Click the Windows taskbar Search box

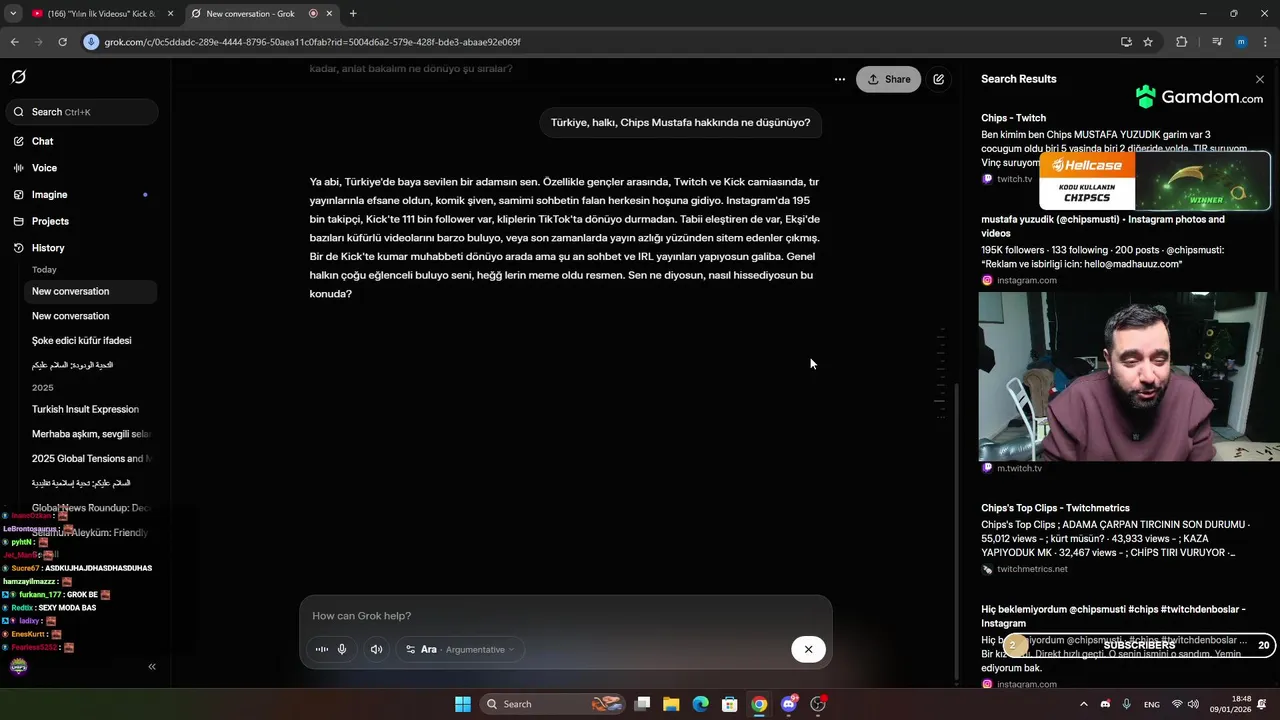pyautogui.click(x=553, y=704)
